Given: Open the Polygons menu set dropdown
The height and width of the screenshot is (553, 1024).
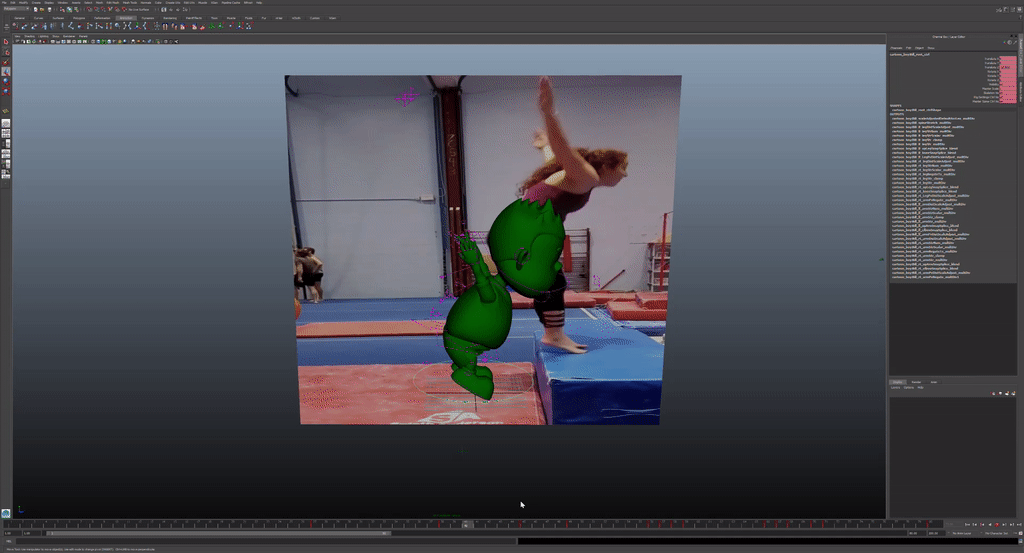Looking at the screenshot, I should 16,9.
